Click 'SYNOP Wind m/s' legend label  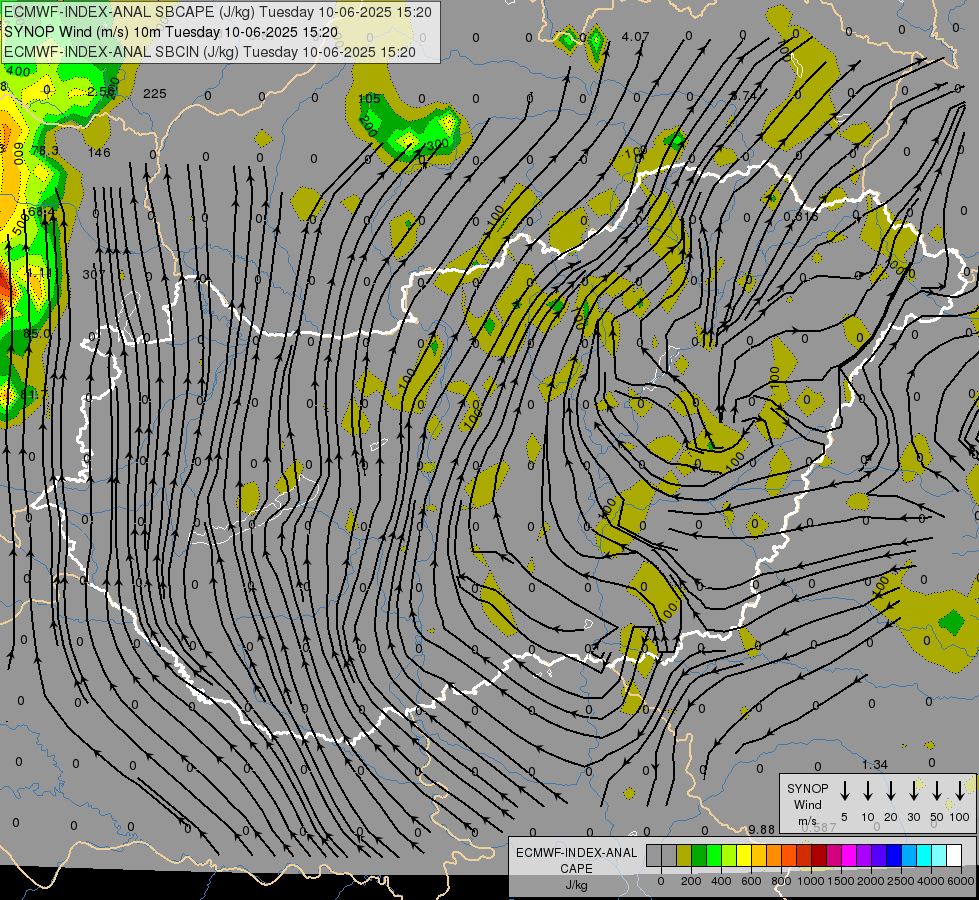point(807,804)
